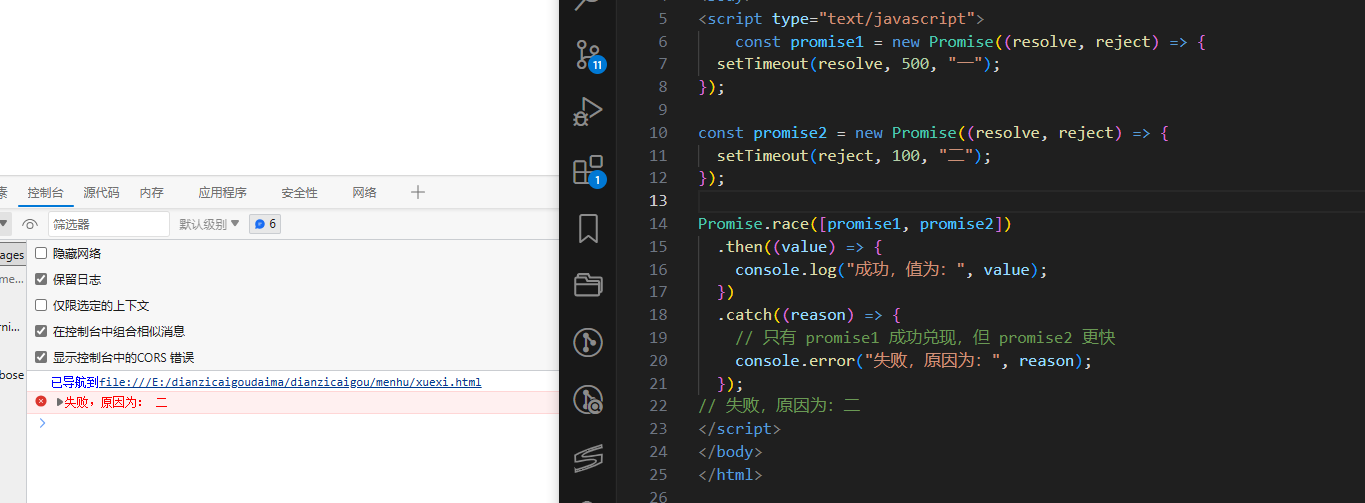Open the 默认级别 log level dropdown
Image resolution: width=1365 pixels, height=503 pixels.
[x=209, y=224]
